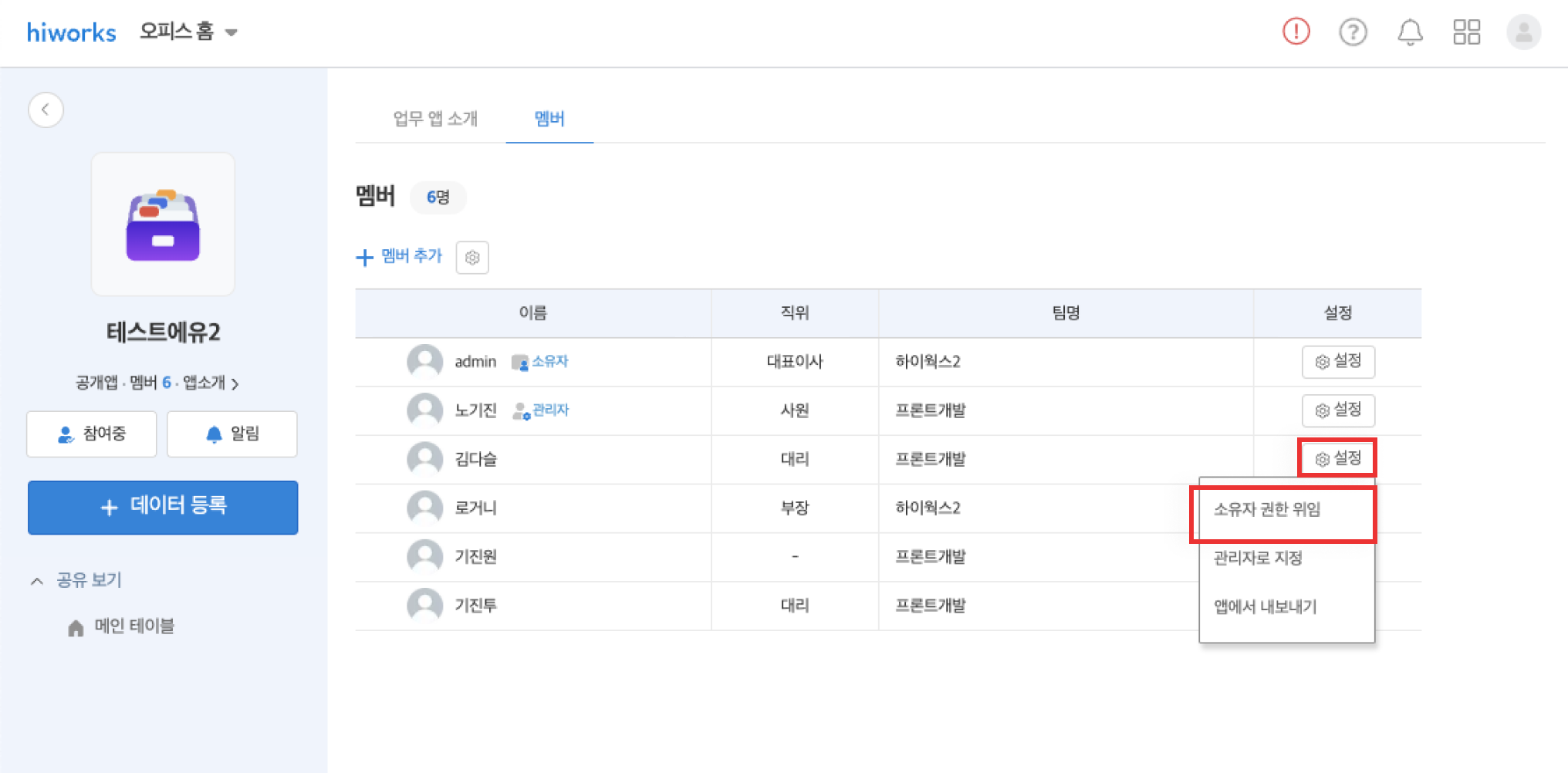Toggle the 알림 notification button
The height and width of the screenshot is (773, 1568).
click(x=232, y=434)
